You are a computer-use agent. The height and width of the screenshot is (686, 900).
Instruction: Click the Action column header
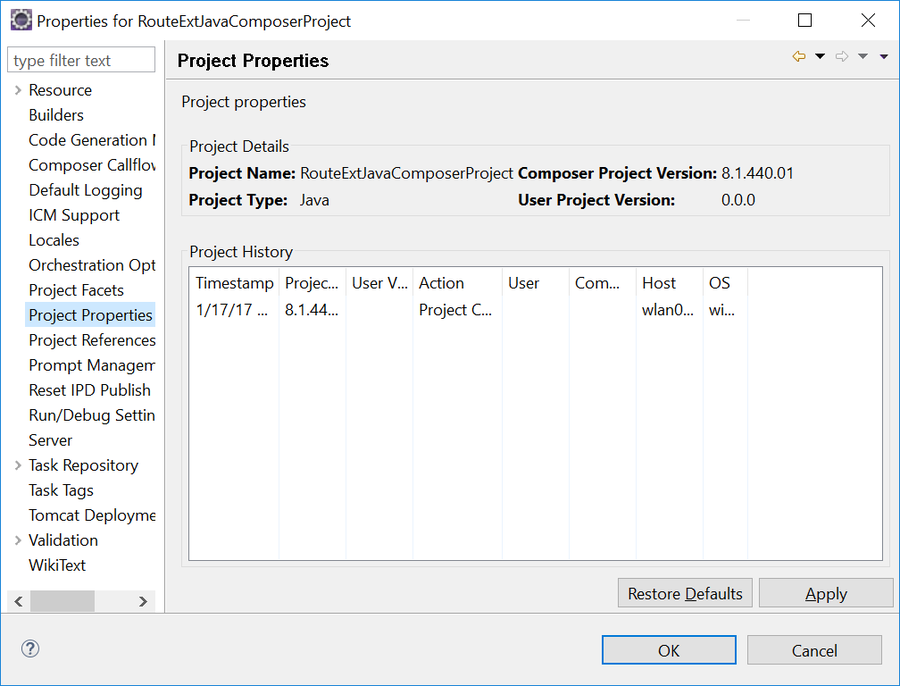(457, 283)
